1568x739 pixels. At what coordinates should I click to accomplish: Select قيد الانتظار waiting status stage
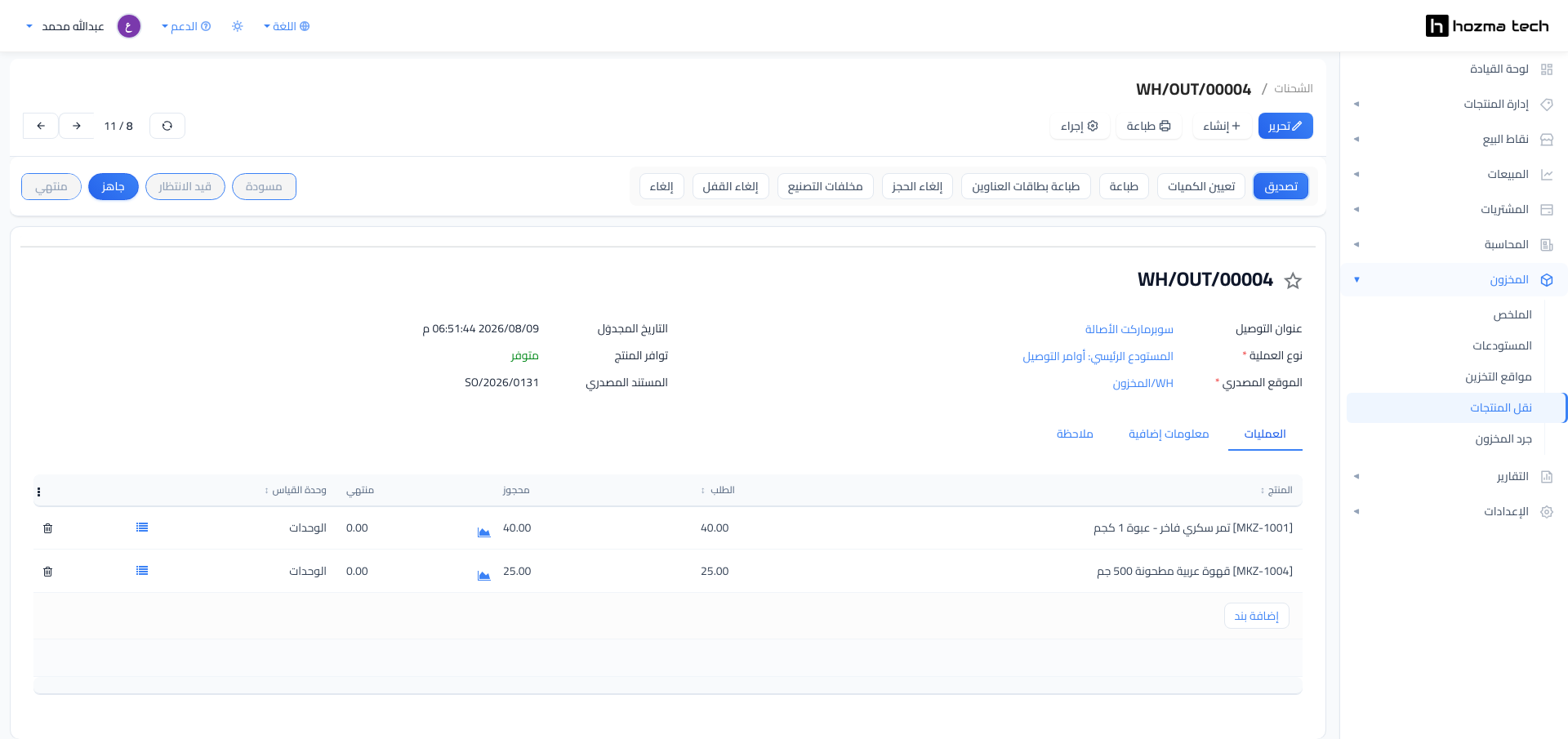coord(185,187)
